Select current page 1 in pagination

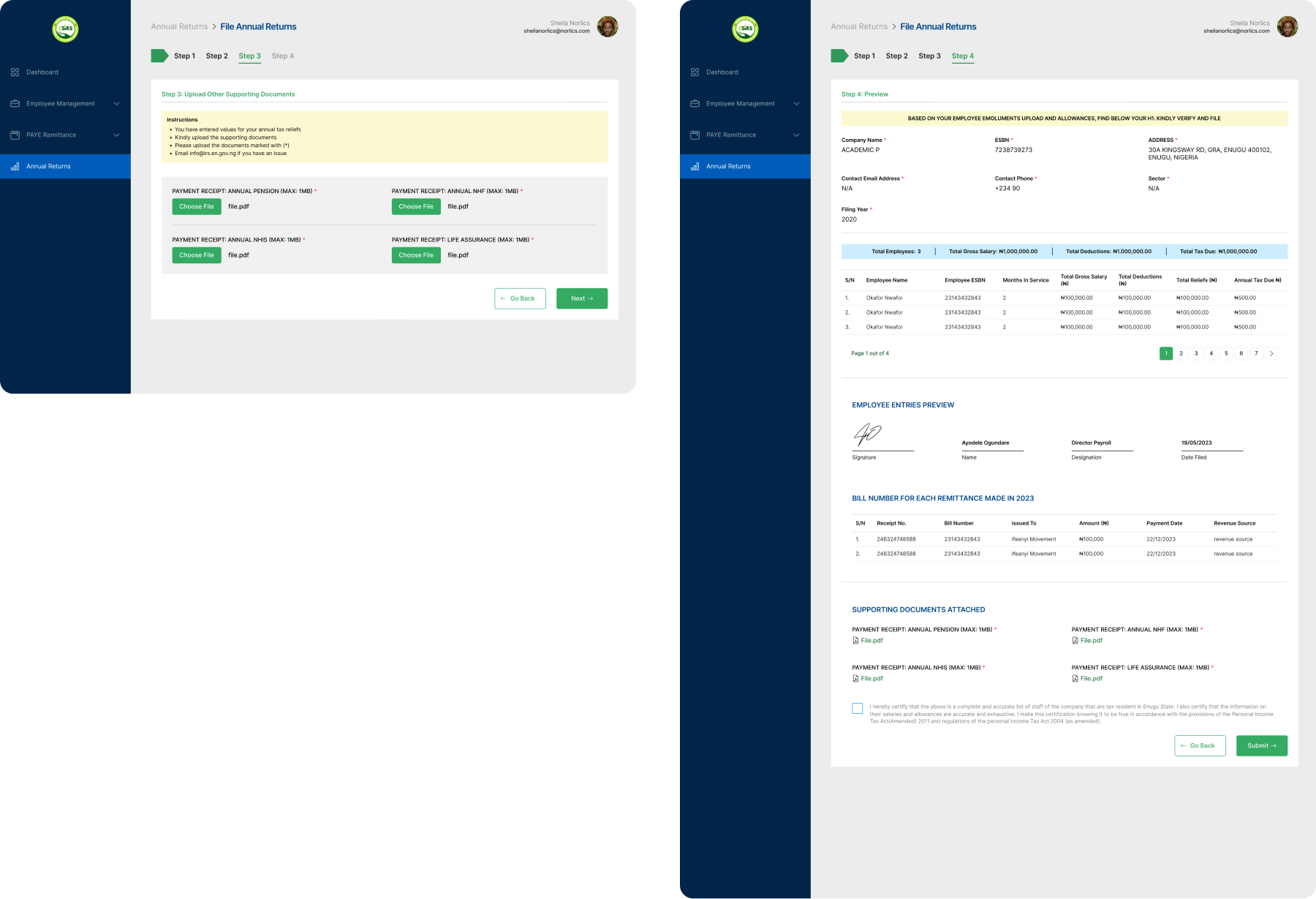click(x=1166, y=353)
